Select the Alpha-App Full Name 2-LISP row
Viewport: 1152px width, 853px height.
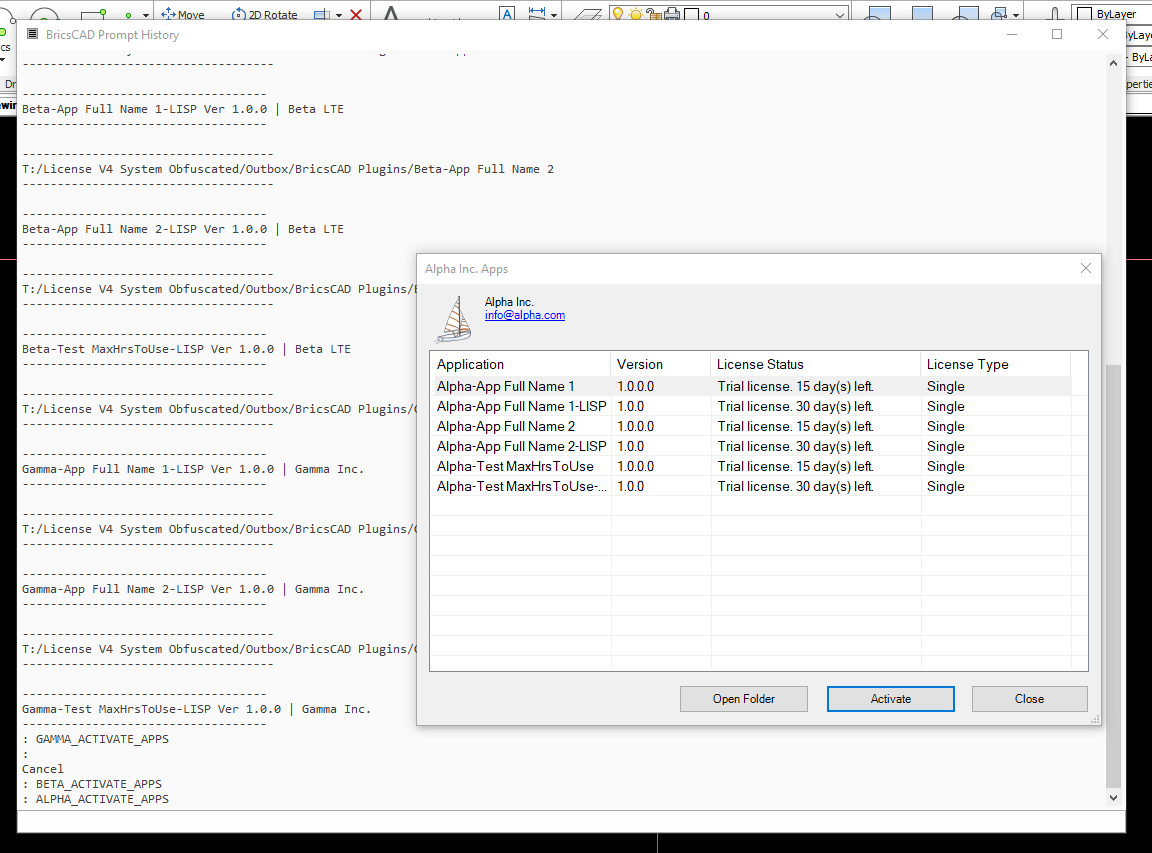751,446
